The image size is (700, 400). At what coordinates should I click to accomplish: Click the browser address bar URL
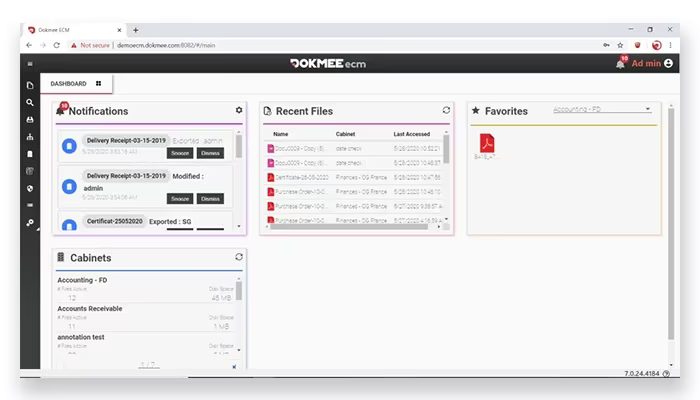tap(166, 45)
